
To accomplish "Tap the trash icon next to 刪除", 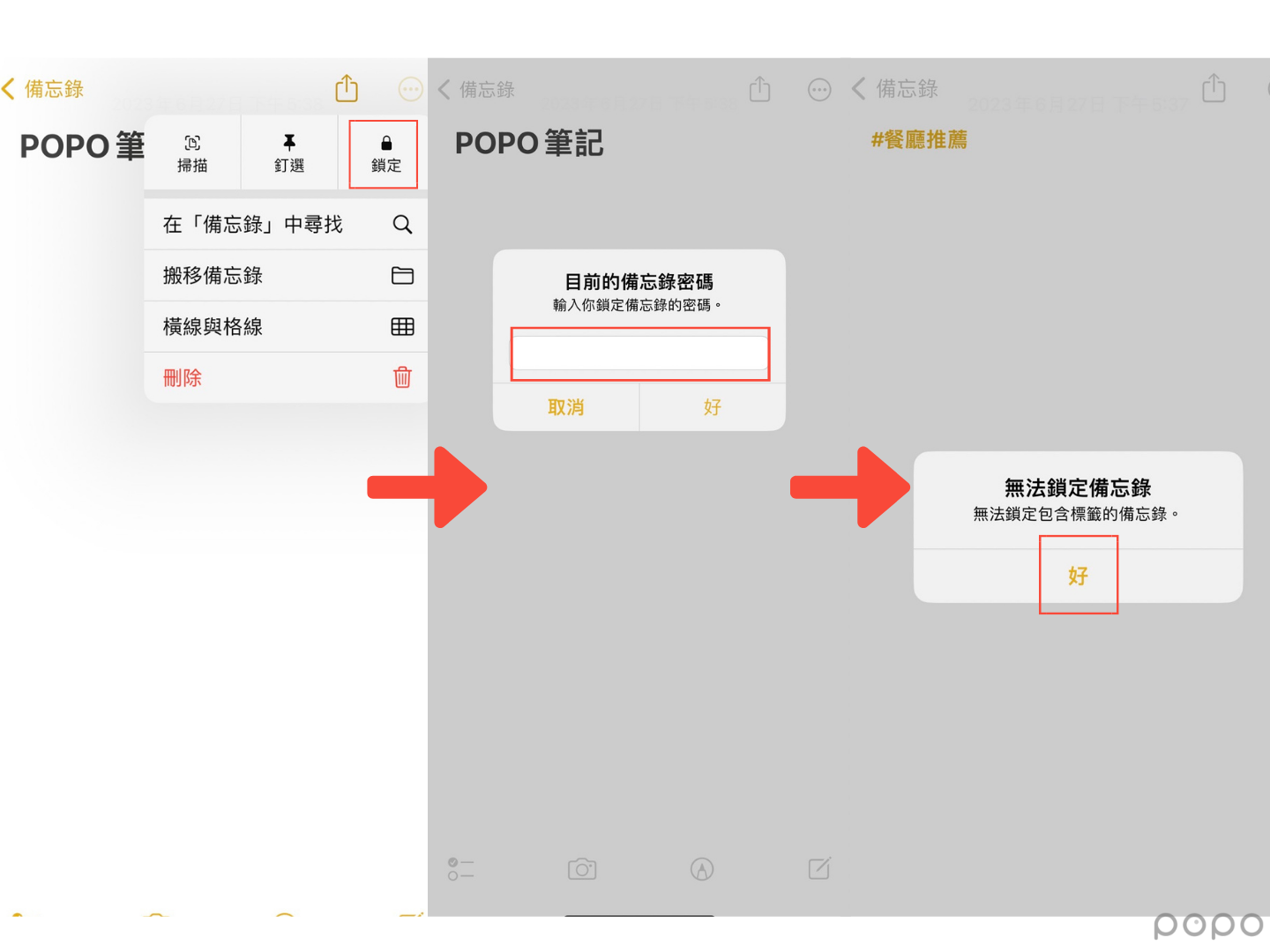I will click(x=402, y=377).
